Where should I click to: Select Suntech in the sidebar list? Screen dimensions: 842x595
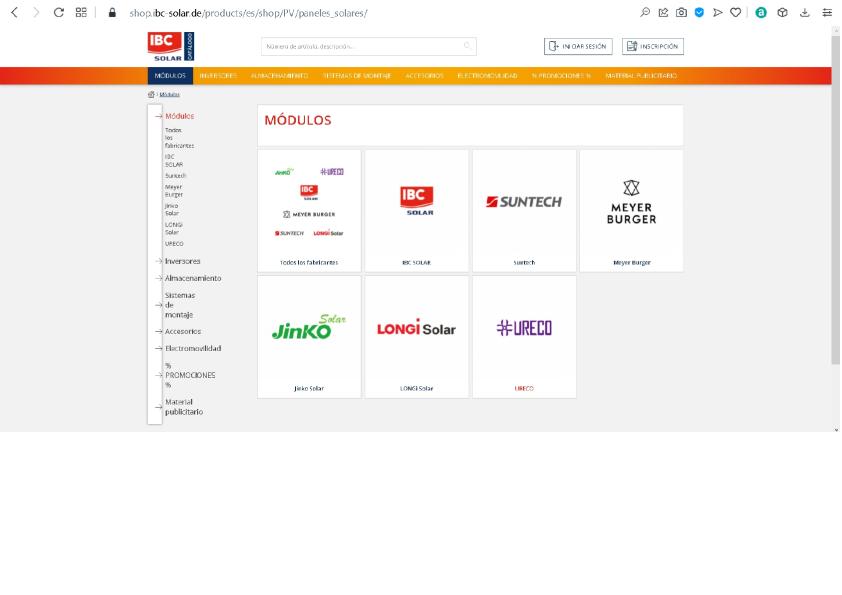[175, 176]
